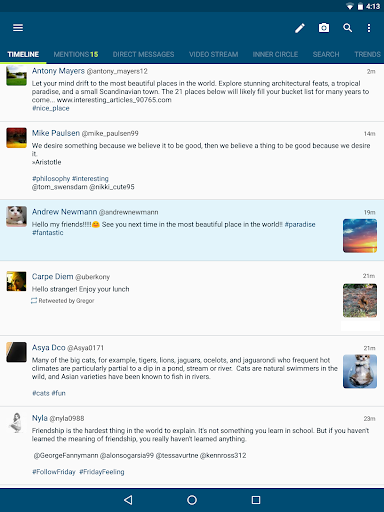Open the three-dot overflow menu
This screenshot has width=384, height=512.
[x=369, y=28]
